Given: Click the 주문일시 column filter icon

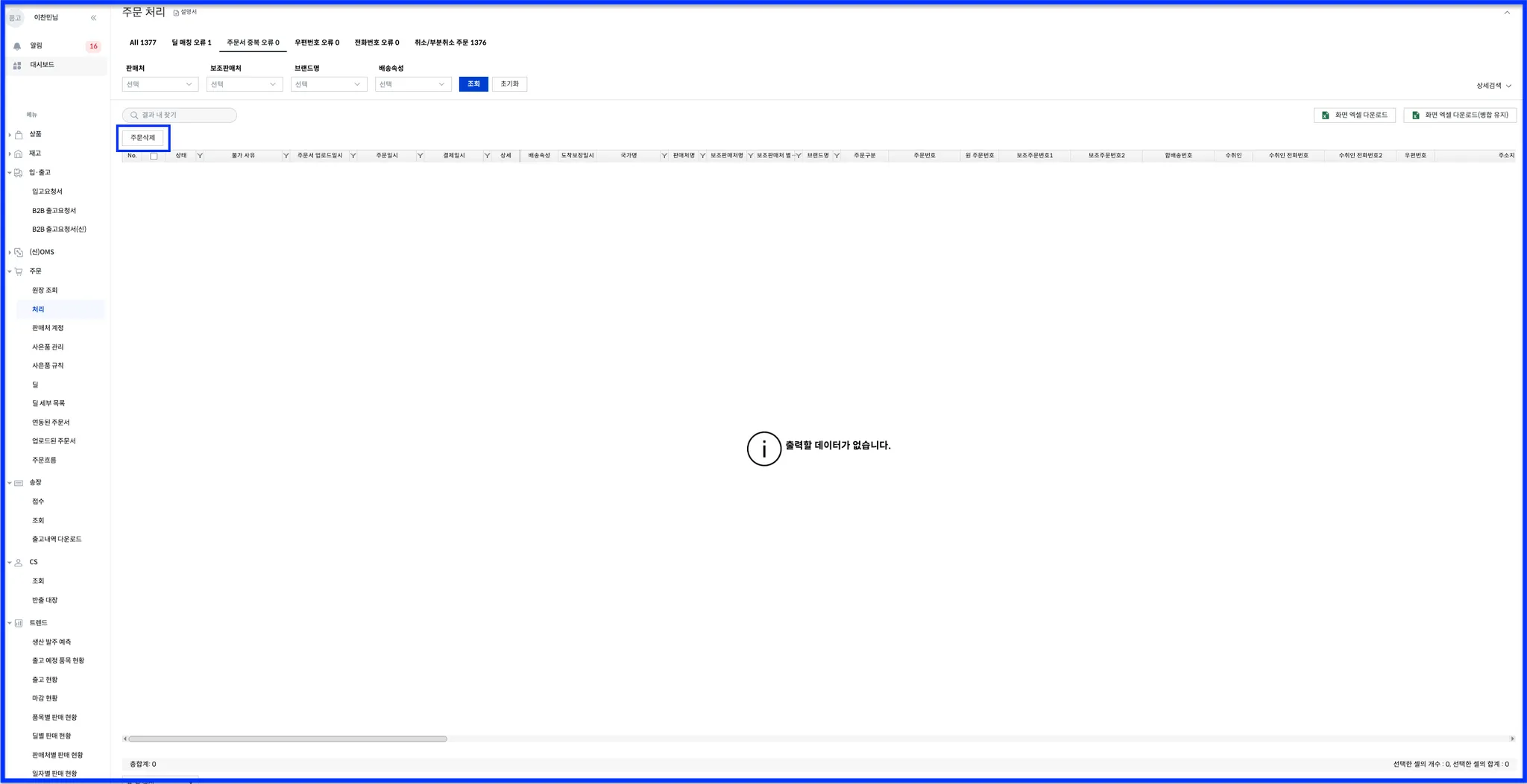Looking at the screenshot, I should pyautogui.click(x=420, y=156).
